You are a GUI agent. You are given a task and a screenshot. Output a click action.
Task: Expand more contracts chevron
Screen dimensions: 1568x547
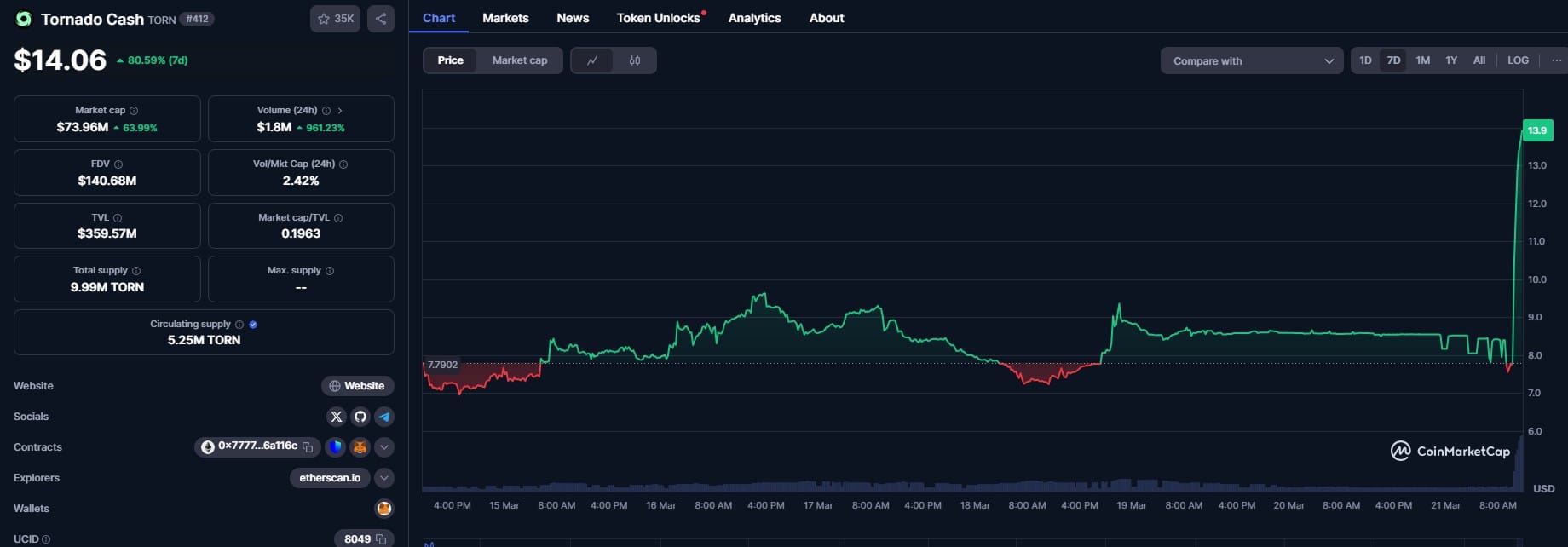[x=384, y=447]
